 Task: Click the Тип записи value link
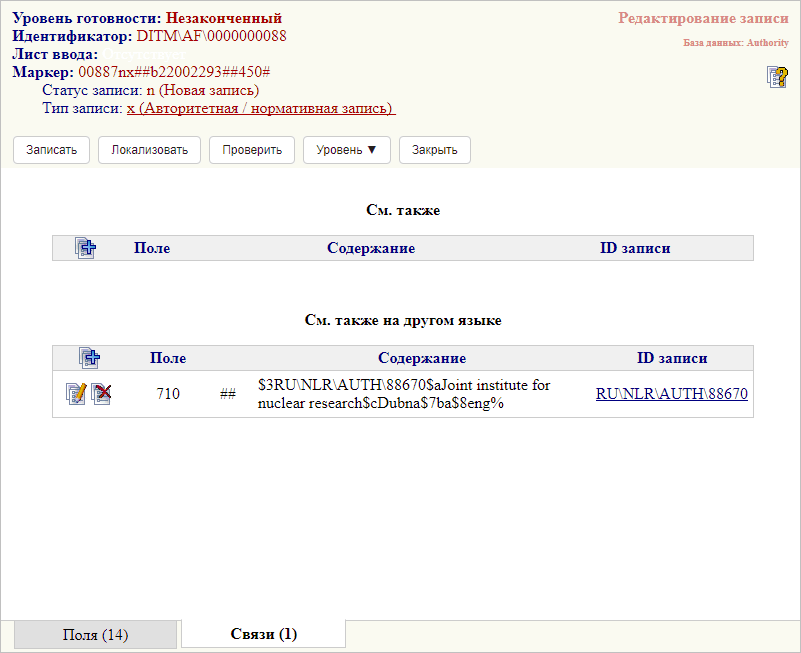tap(260, 108)
